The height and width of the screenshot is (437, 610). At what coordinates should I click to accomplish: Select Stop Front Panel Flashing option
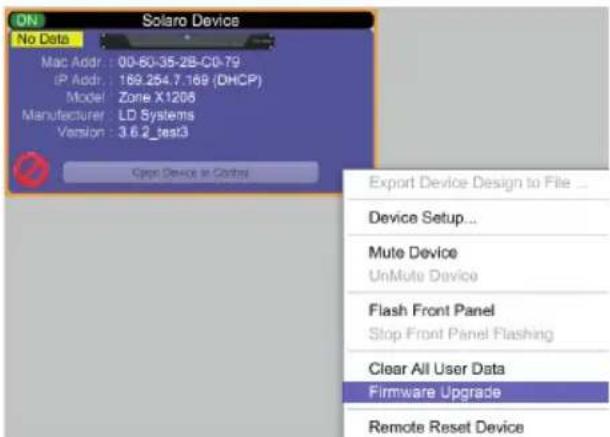point(476,334)
